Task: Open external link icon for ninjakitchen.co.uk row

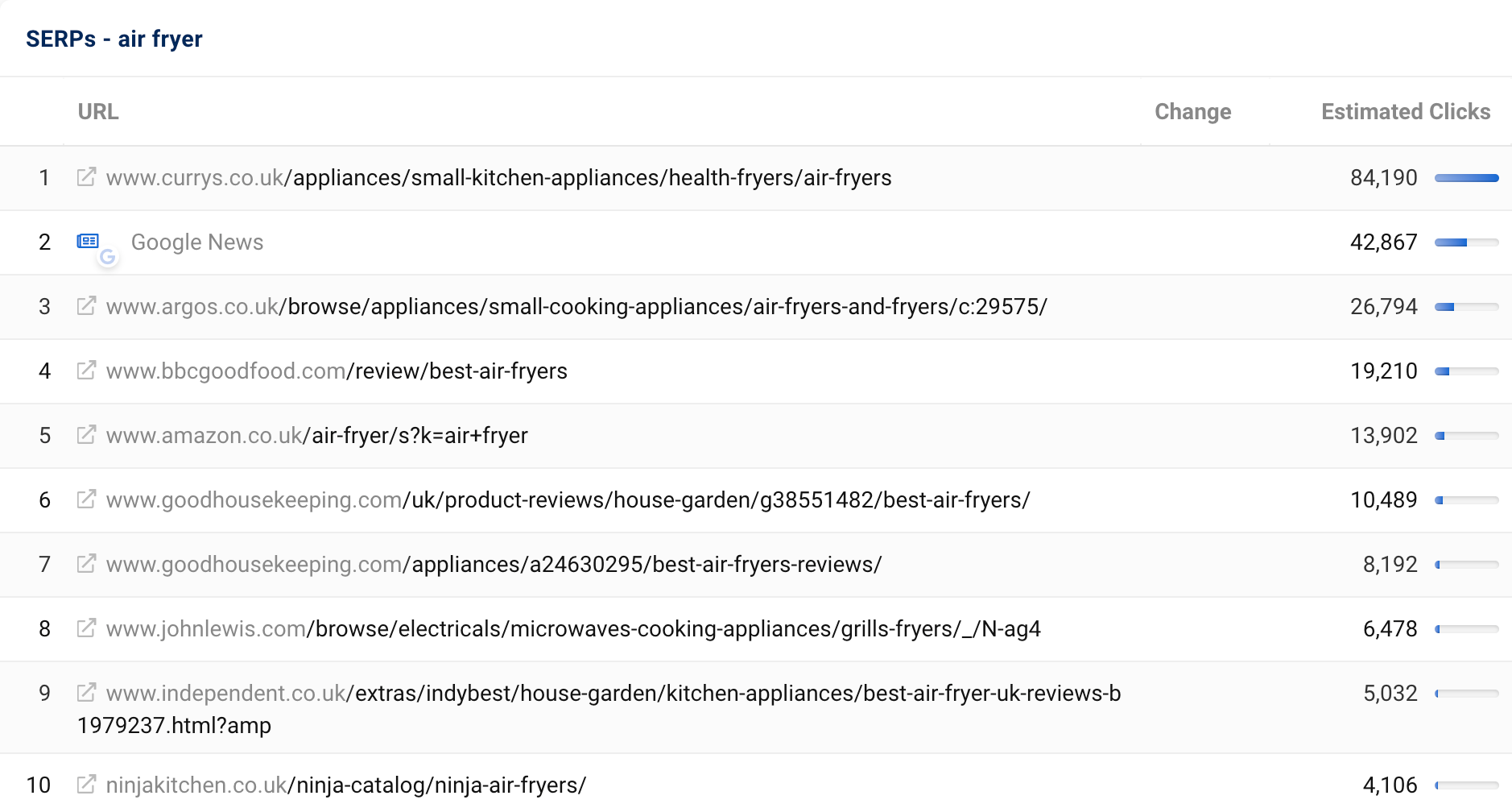Action: (x=86, y=784)
